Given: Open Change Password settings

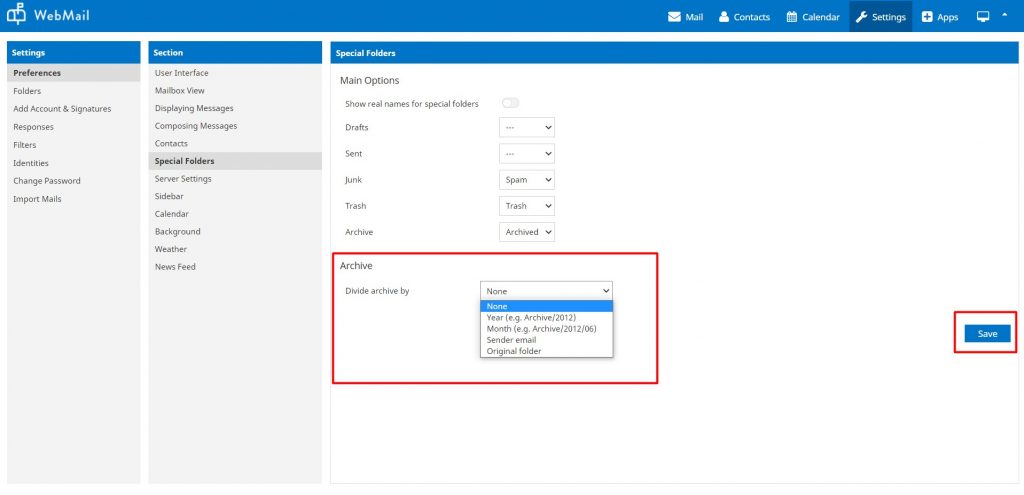Looking at the screenshot, I should click(x=47, y=181).
